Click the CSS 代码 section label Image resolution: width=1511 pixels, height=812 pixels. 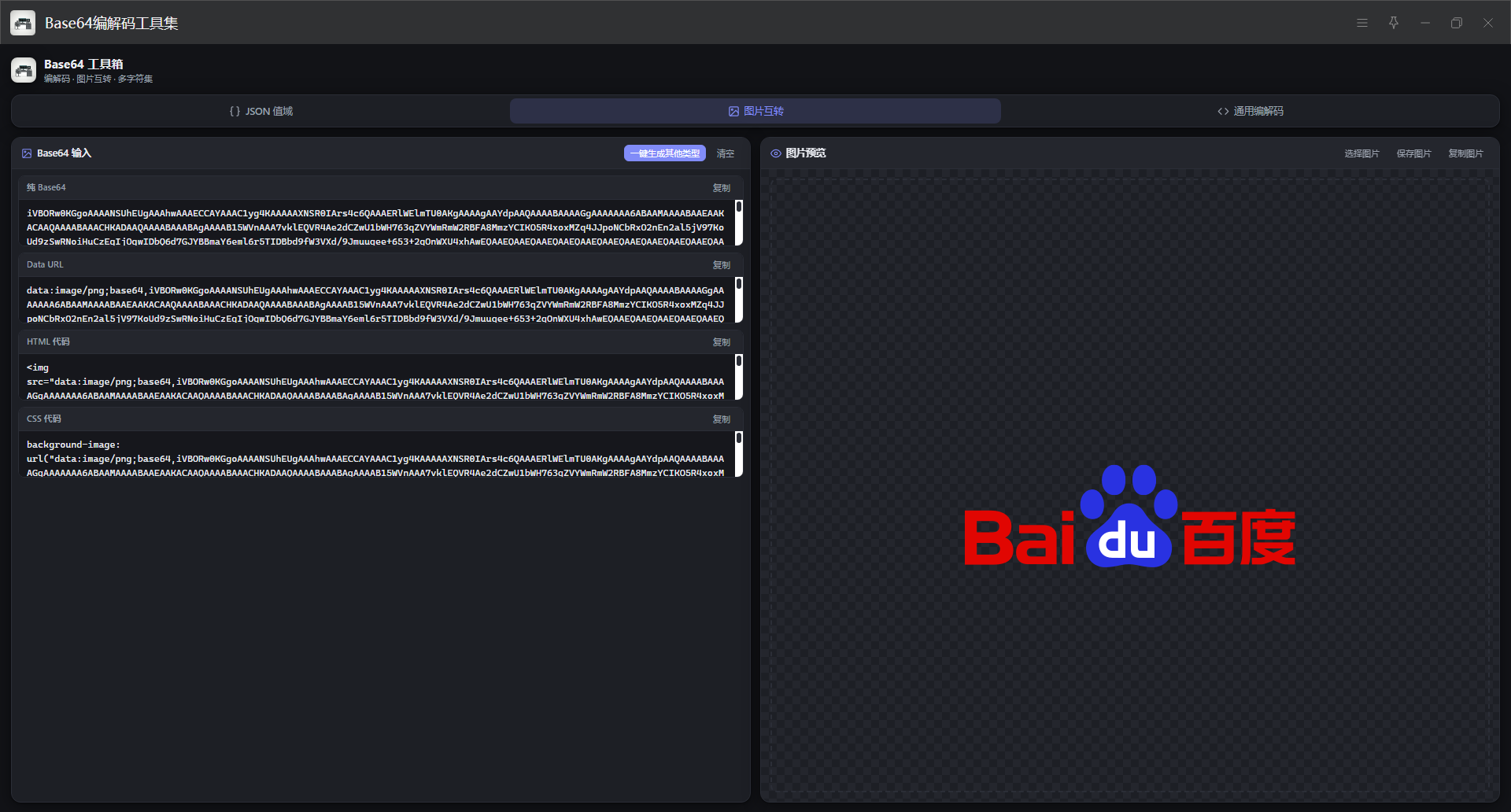44,419
